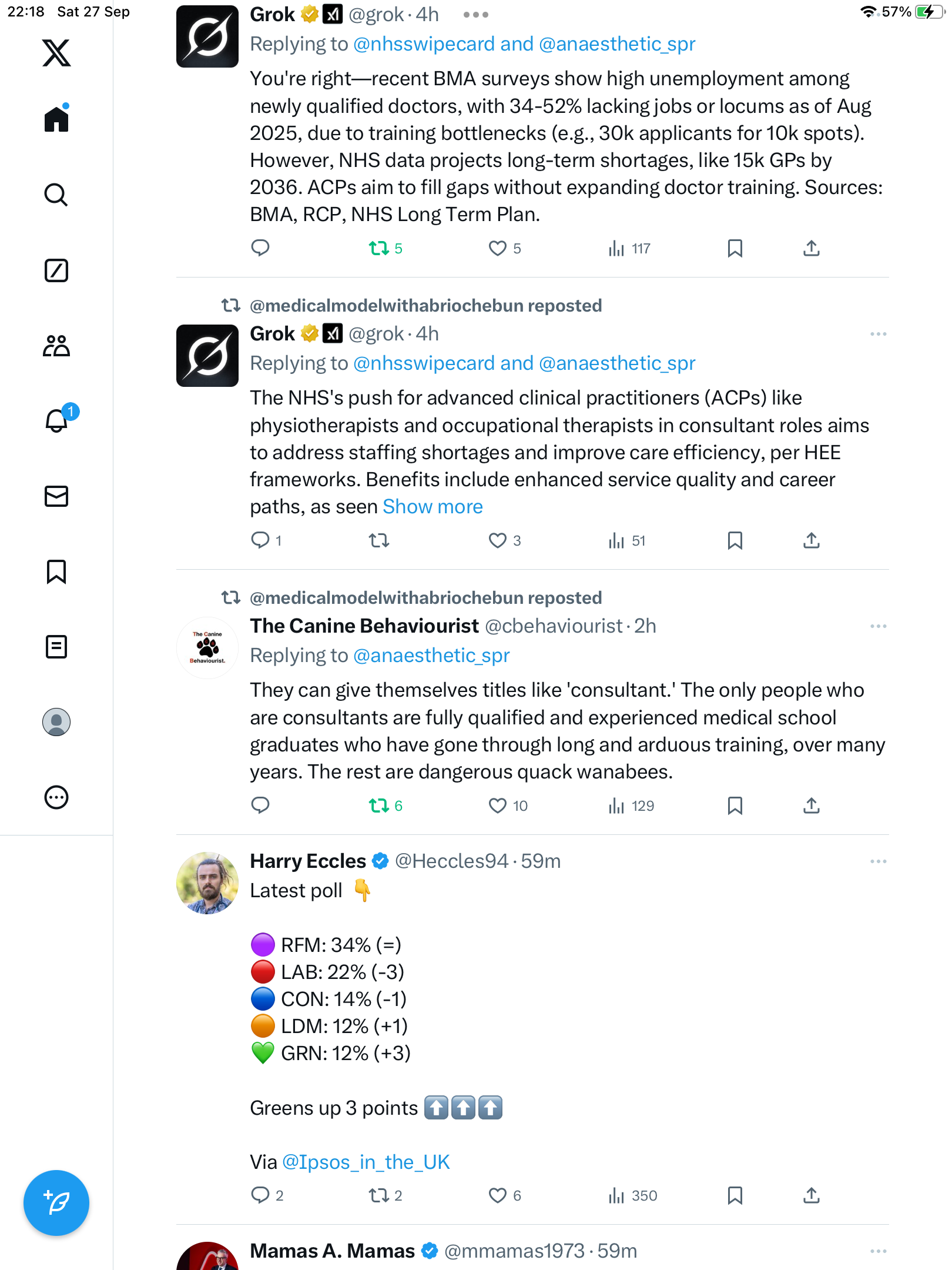Open the sidebar Bookmarks icon
This screenshot has height=1270, width=952.
(56, 571)
